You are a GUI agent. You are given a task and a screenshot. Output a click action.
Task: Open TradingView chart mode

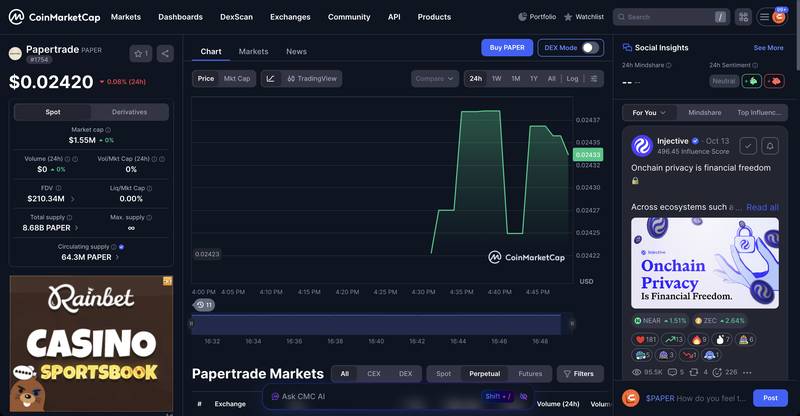(x=312, y=79)
